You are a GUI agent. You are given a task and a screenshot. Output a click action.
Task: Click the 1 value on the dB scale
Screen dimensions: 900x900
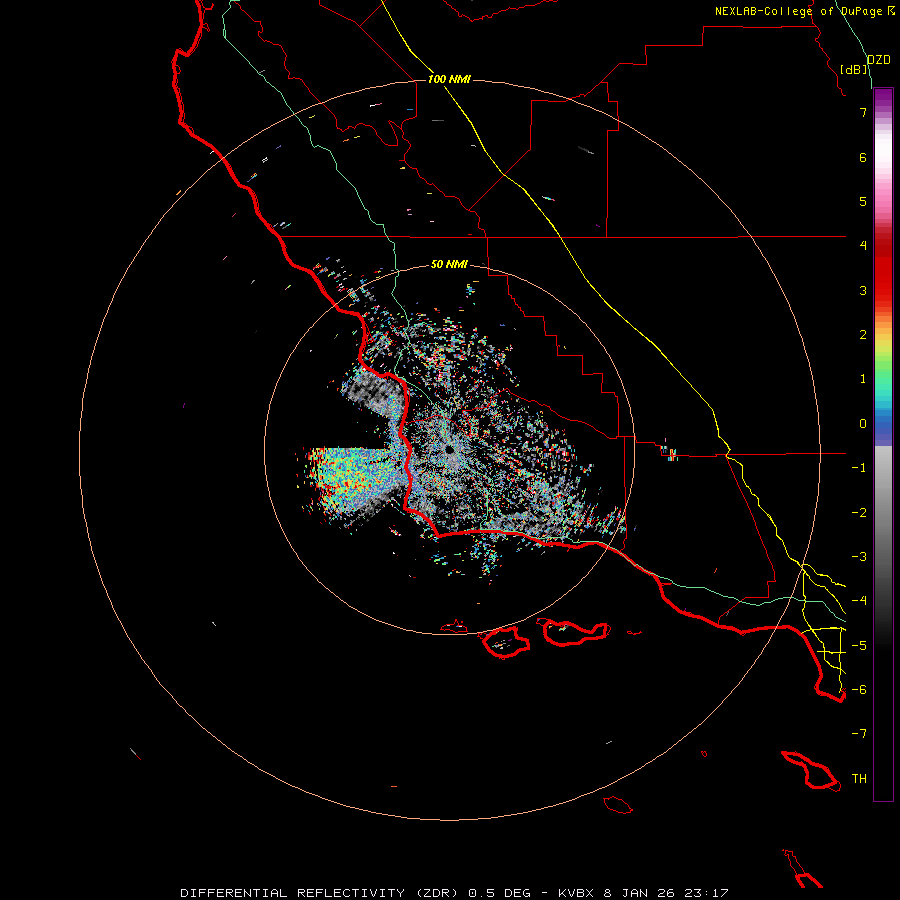click(x=863, y=379)
